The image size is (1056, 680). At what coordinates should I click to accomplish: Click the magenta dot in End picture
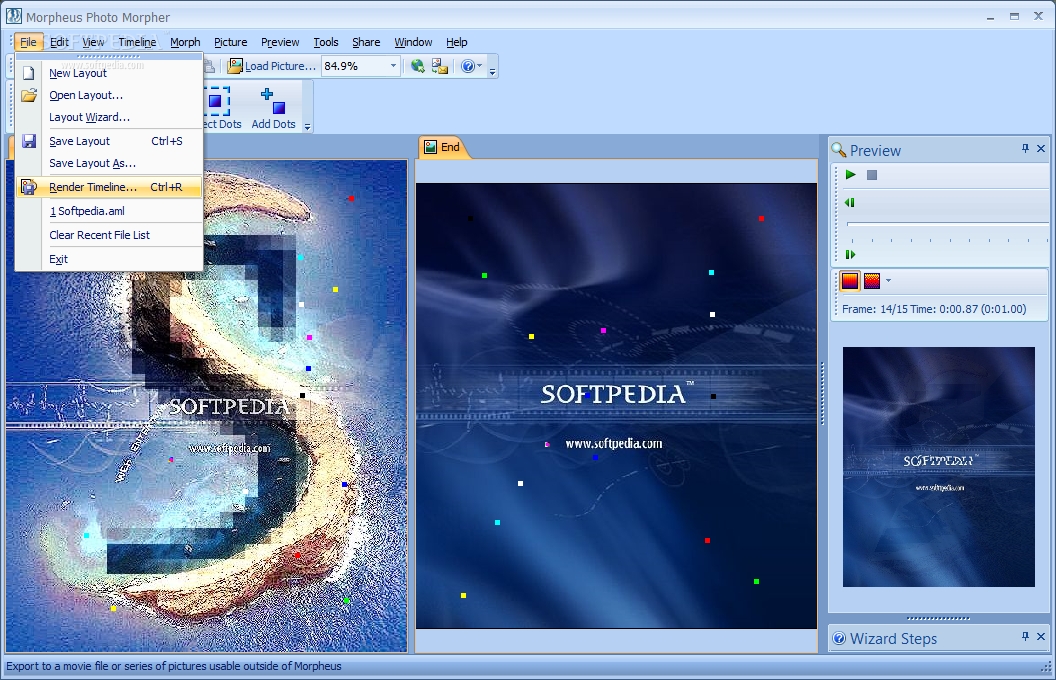click(603, 331)
